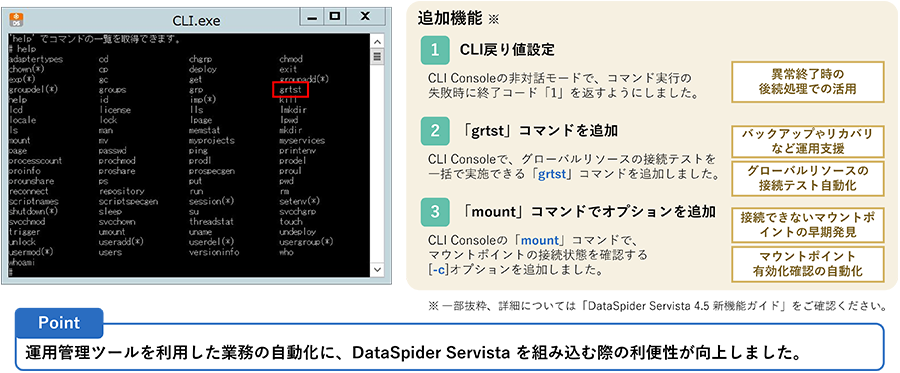Screen dimensions: 900x373
Task: Click the 'myprojects' command in the console
Action: click(x=212, y=140)
